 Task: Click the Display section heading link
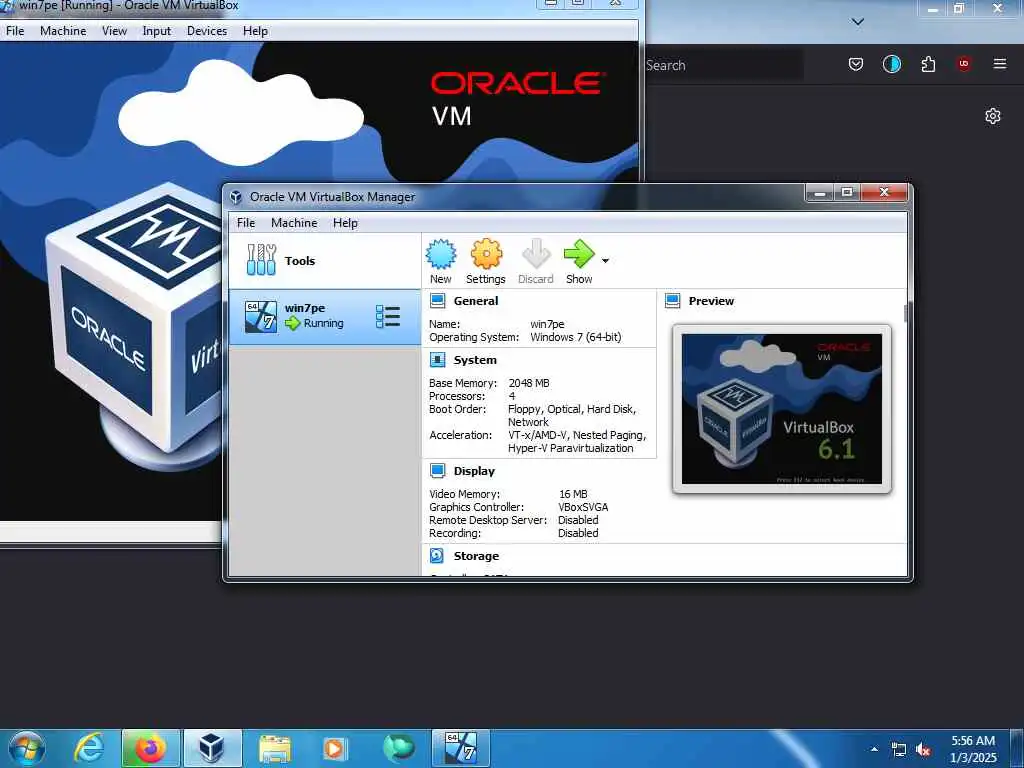[x=474, y=471]
